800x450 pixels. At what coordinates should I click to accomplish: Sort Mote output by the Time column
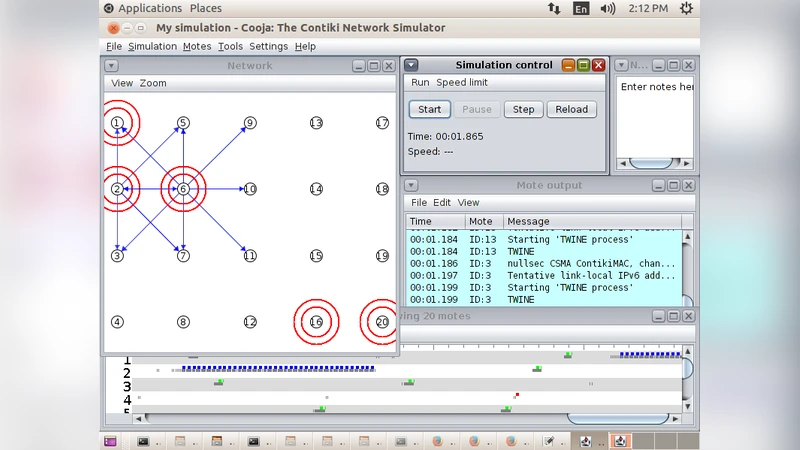[x=436, y=221]
